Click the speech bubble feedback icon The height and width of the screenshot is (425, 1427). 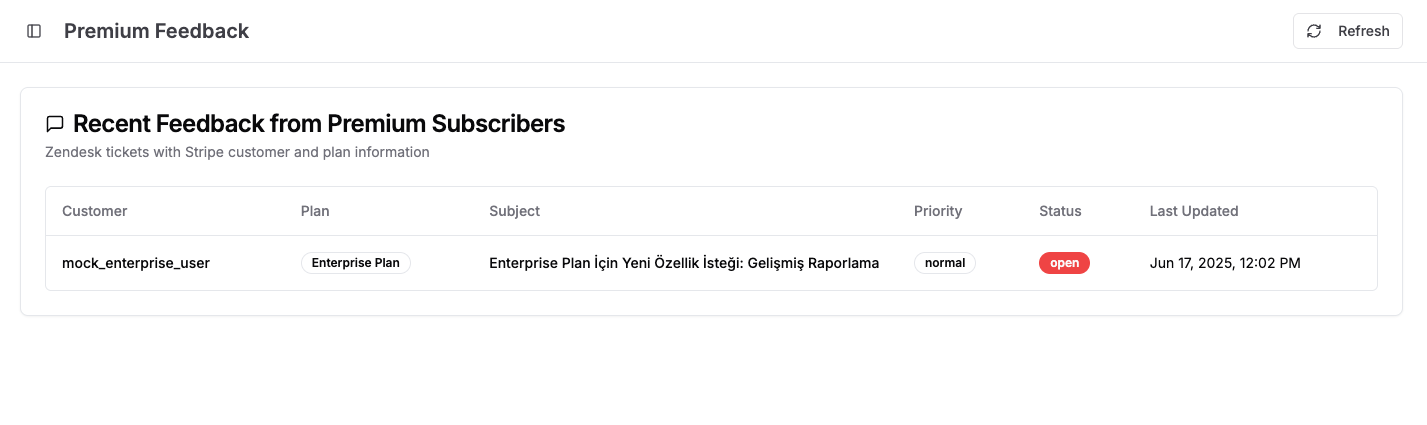coord(55,124)
